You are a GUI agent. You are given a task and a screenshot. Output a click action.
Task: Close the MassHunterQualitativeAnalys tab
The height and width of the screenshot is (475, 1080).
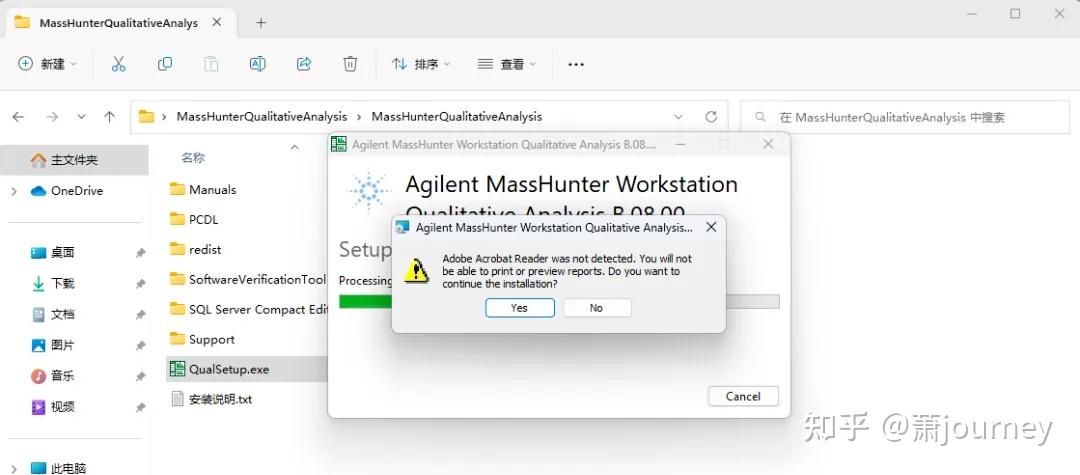point(216,22)
